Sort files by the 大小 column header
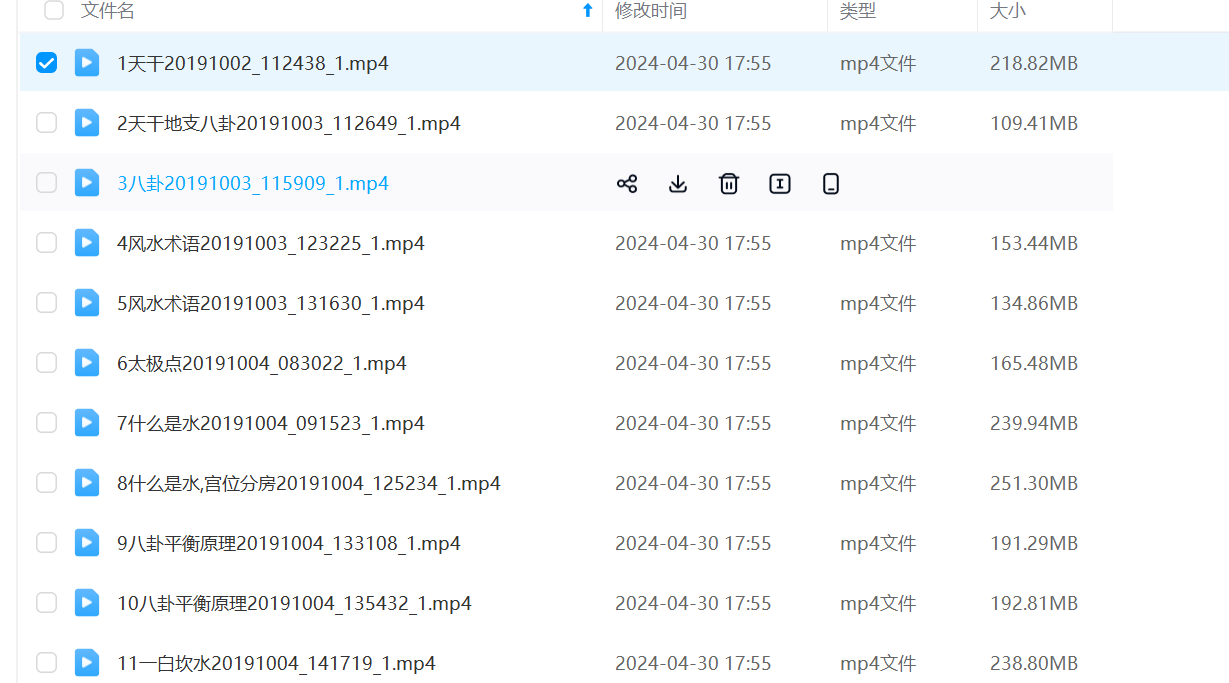Viewport: 1229px width, 683px height. pos(1007,11)
